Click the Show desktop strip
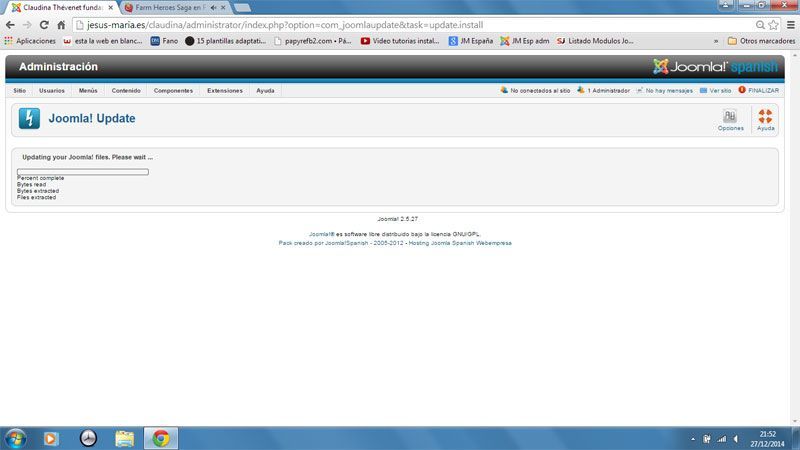Image resolution: width=800 pixels, height=450 pixels. pos(796,438)
